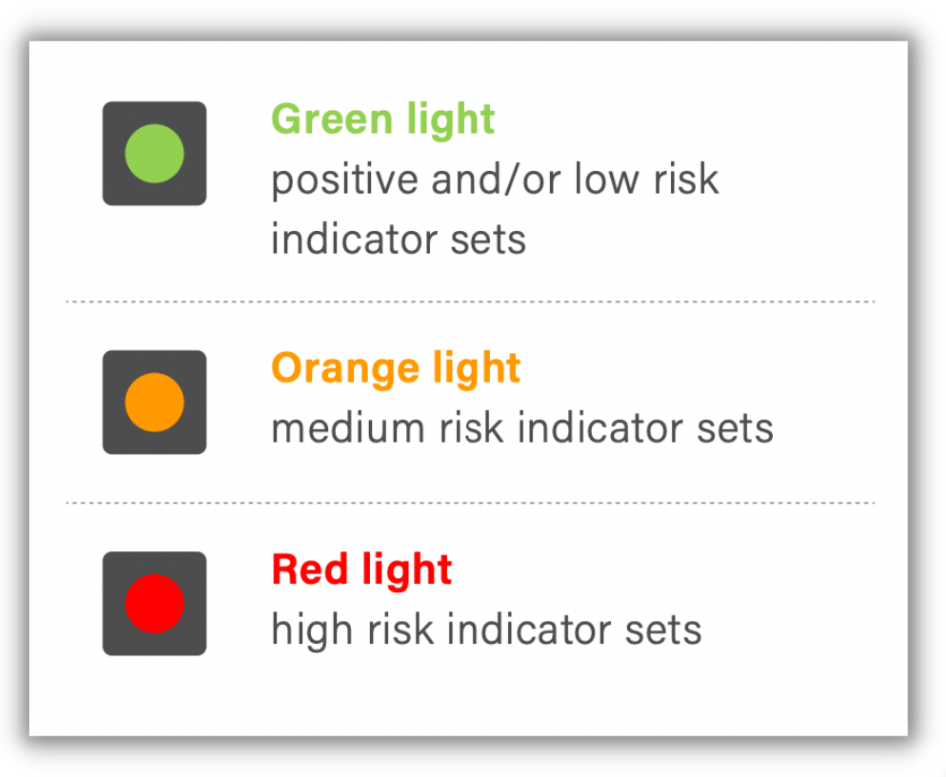Click the 'Green light' heading

pos(383,121)
